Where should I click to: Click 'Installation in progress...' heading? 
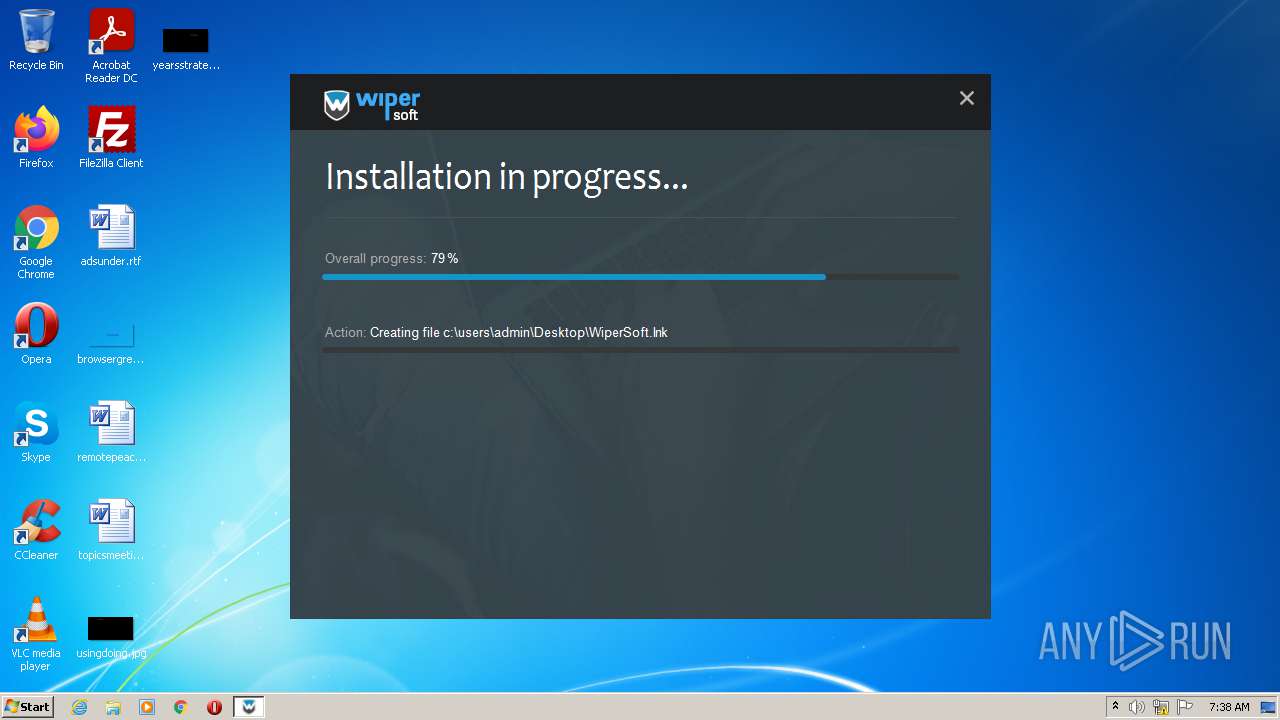[x=507, y=177]
